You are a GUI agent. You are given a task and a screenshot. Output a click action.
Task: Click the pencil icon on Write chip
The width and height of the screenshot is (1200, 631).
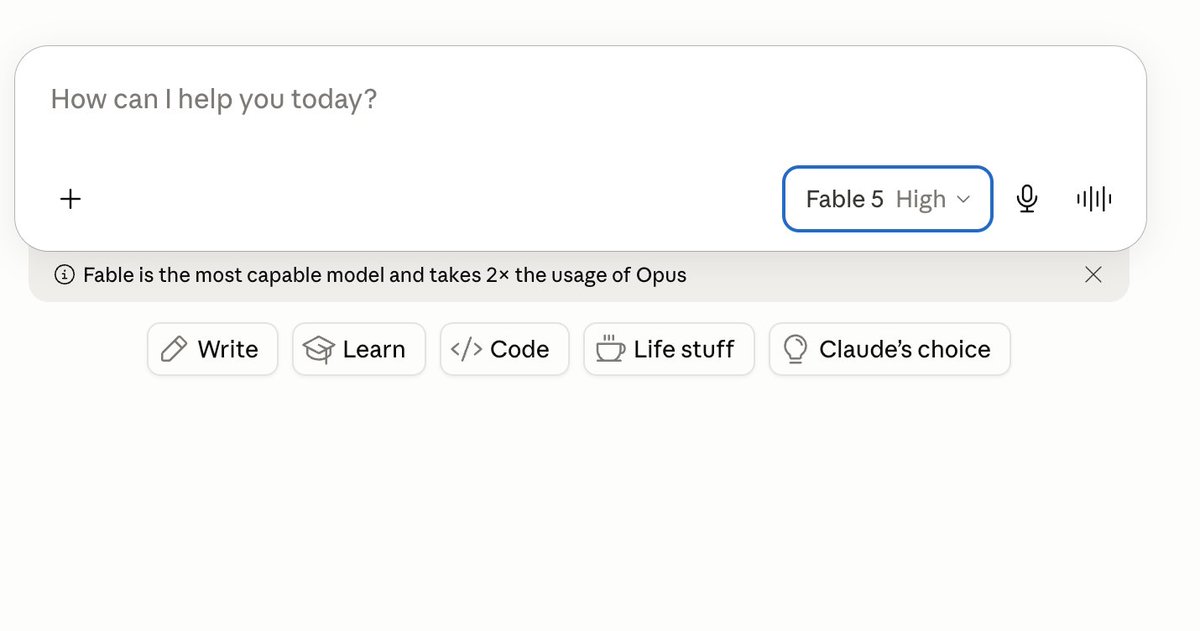point(174,349)
